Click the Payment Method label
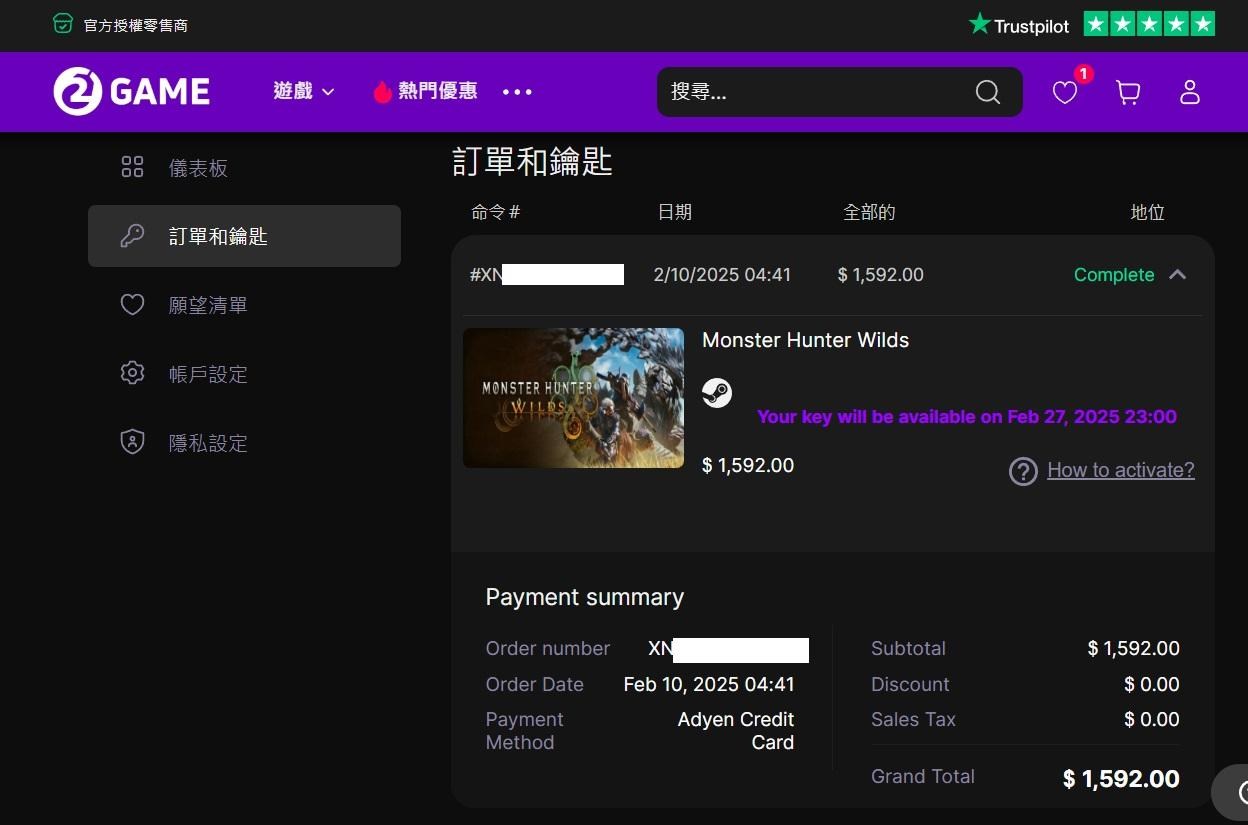This screenshot has height=825, width=1248. [x=525, y=731]
